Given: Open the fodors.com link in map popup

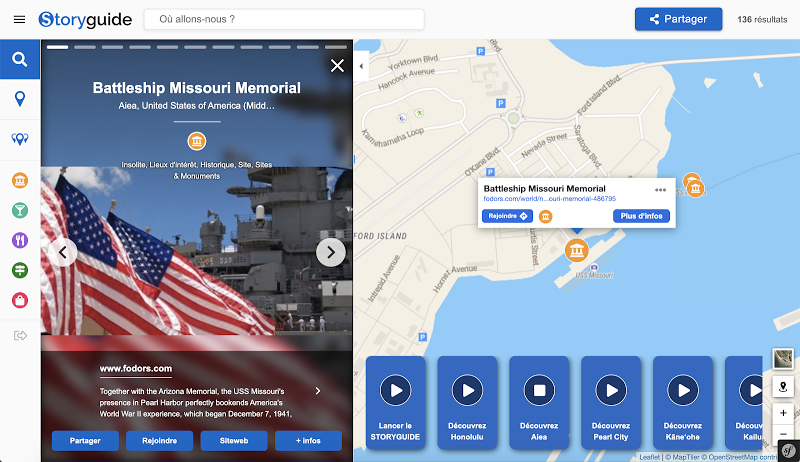Looking at the screenshot, I should [x=549, y=199].
